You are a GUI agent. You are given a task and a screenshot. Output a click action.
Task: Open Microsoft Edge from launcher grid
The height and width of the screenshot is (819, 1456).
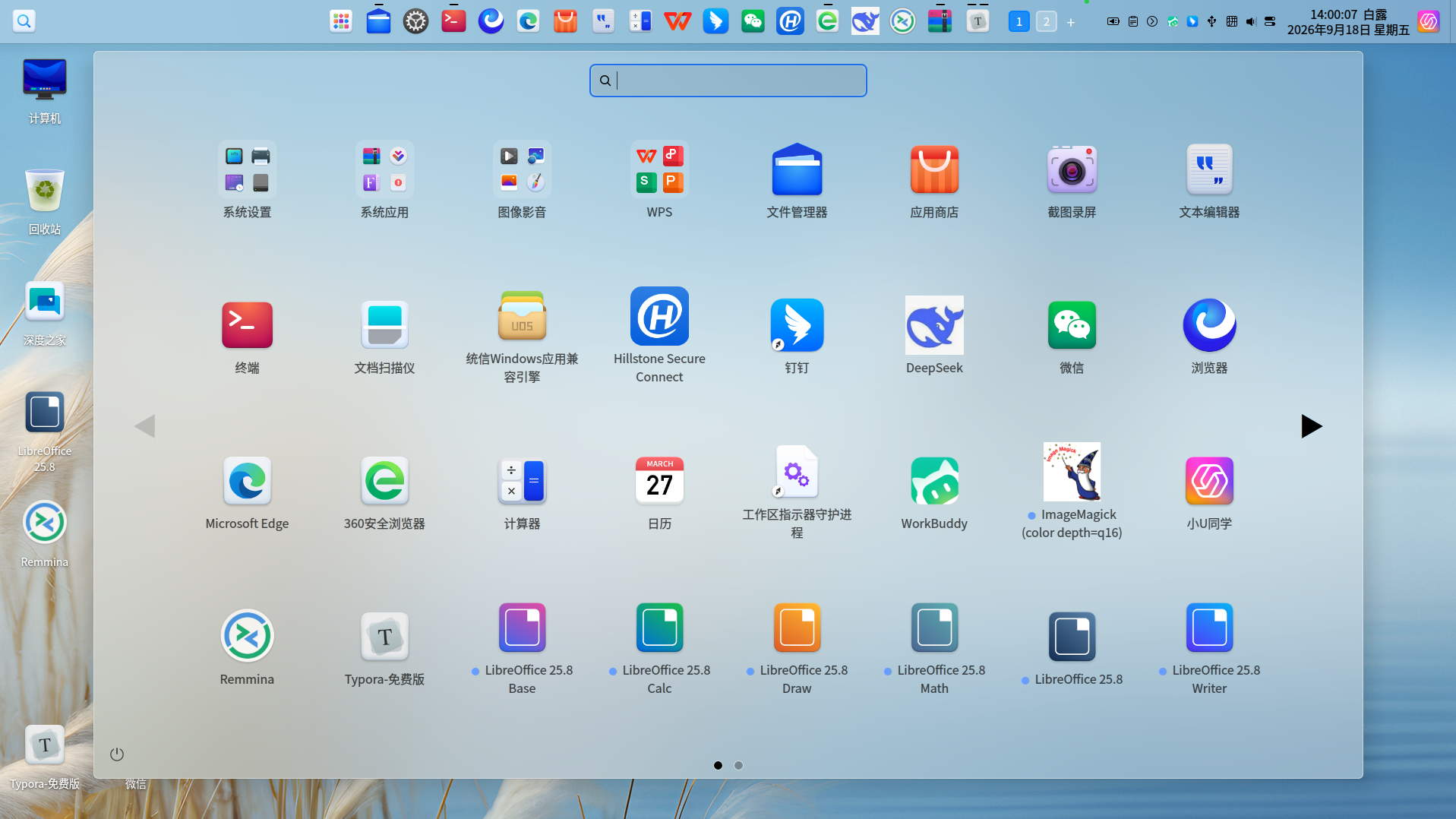tap(247, 481)
